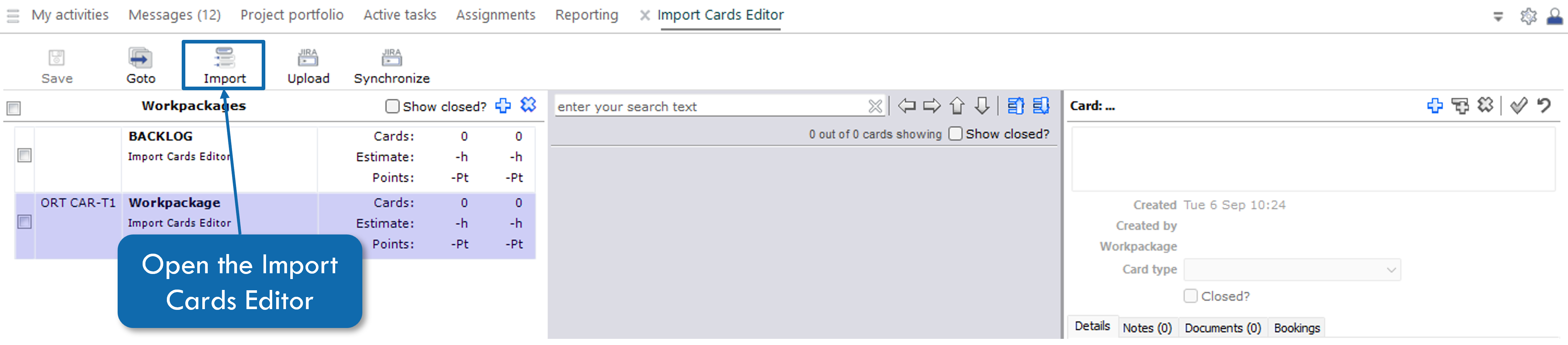Switch to the Bookings tab
Screen dimensions: 1568x345
pyautogui.click(x=1297, y=327)
